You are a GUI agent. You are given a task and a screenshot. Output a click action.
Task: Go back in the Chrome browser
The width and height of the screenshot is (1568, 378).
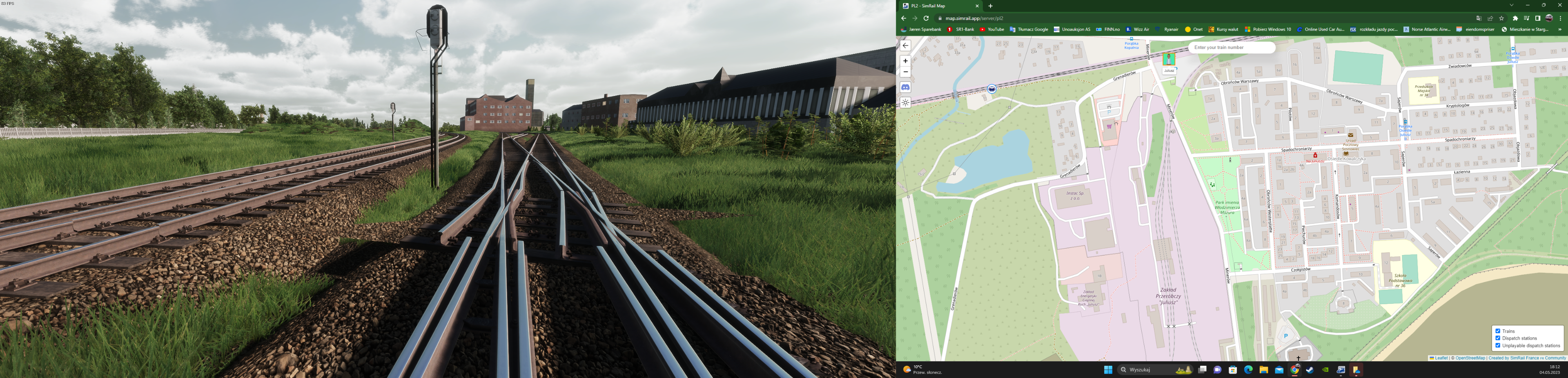coord(904,18)
